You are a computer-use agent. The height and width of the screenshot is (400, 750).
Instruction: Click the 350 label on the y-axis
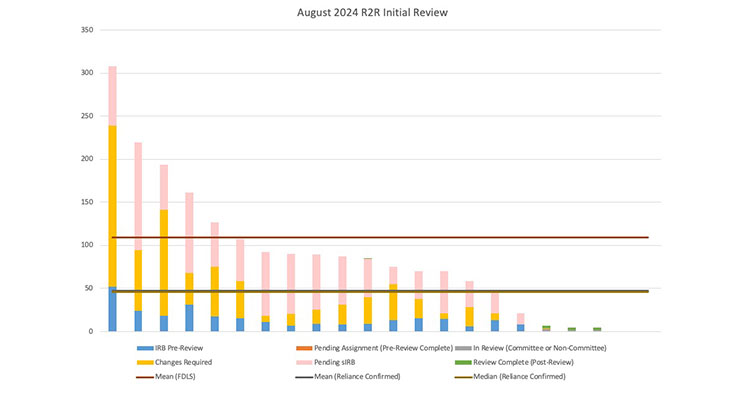click(x=86, y=30)
